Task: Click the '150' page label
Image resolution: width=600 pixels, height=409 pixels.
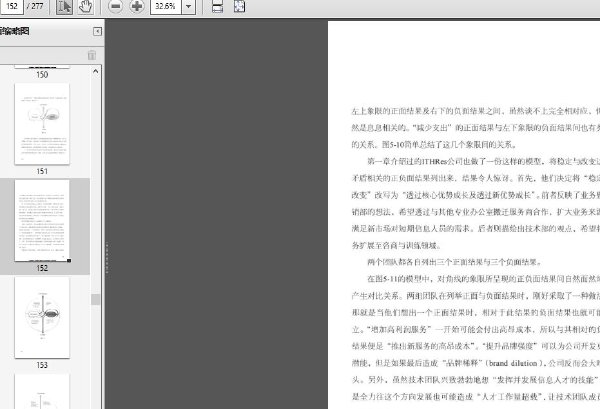Action: pyautogui.click(x=42, y=75)
